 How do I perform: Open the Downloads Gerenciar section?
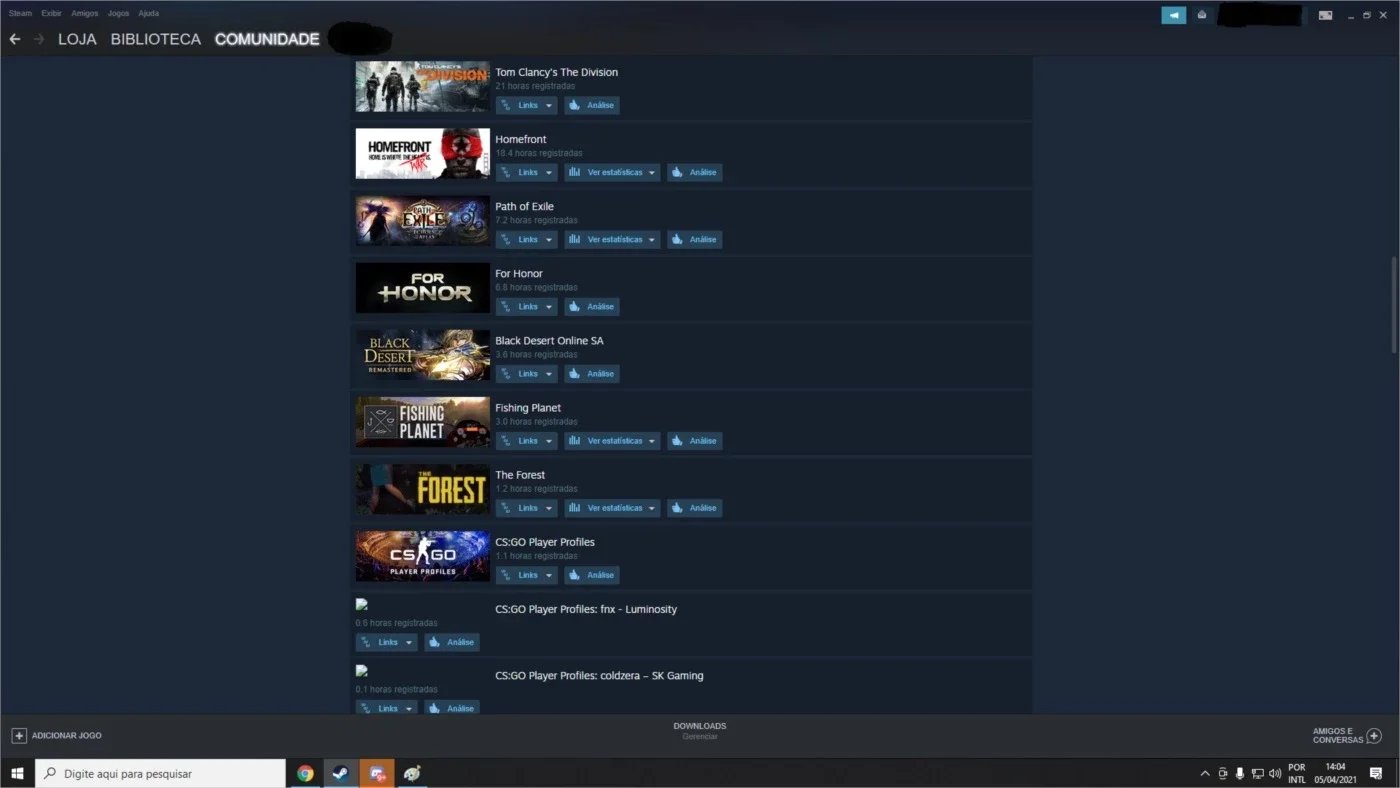(700, 731)
